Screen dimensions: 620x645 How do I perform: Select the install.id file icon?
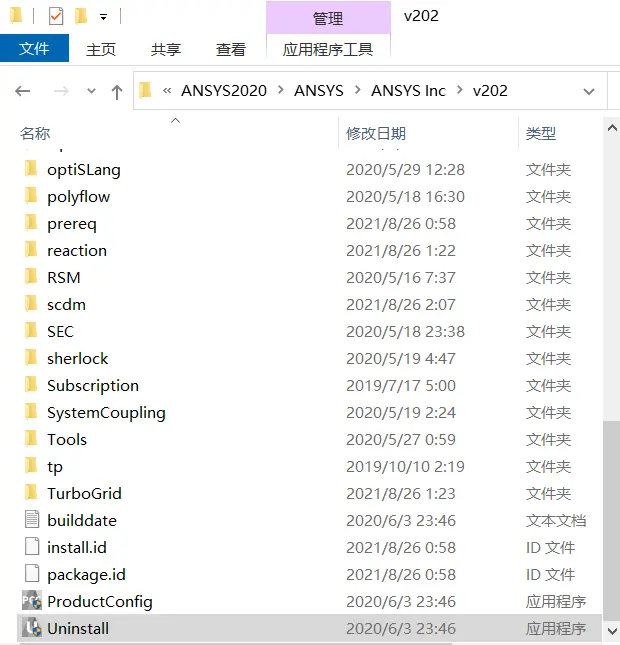[32, 546]
